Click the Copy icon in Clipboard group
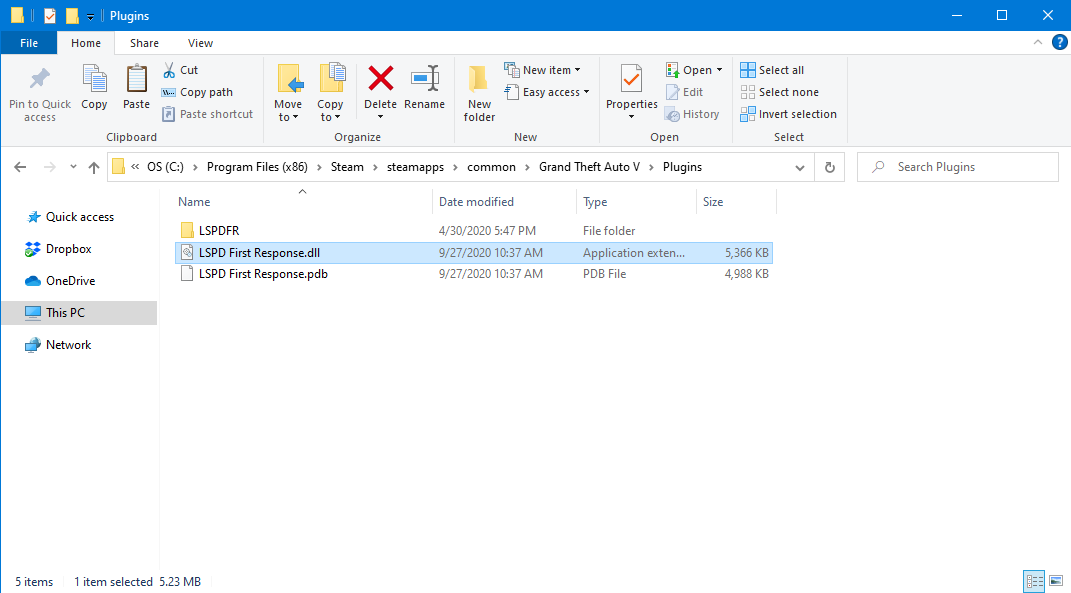1071x593 pixels. coord(94,87)
